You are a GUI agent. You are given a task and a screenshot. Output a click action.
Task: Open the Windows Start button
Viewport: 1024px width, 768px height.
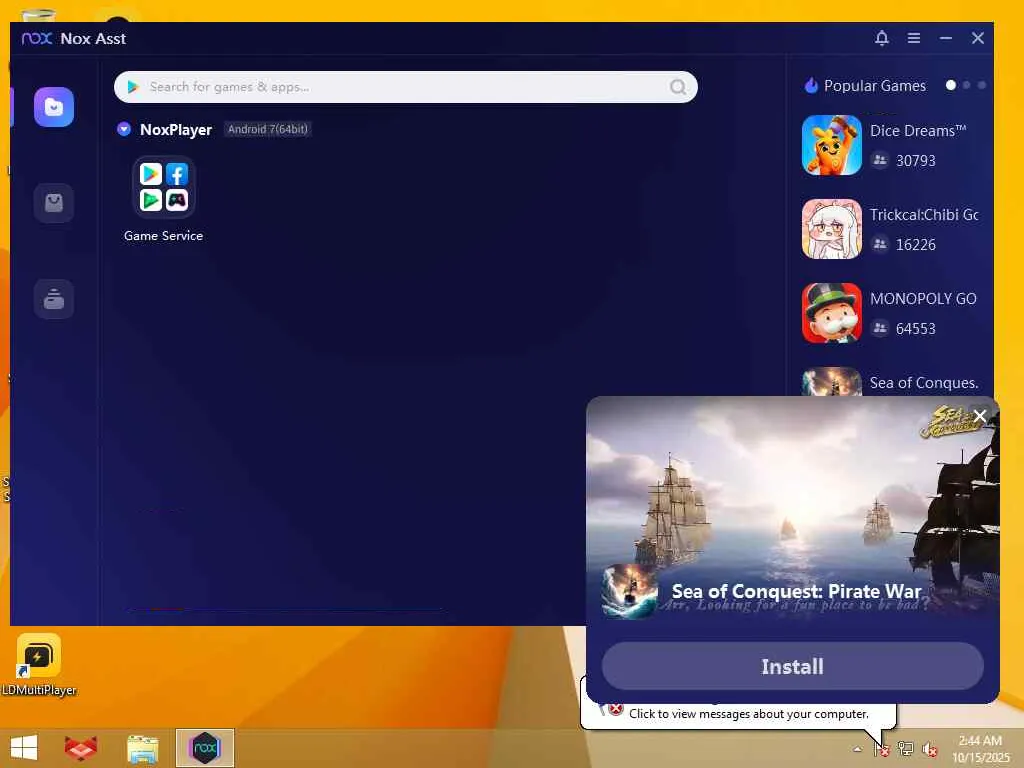tap(24, 748)
